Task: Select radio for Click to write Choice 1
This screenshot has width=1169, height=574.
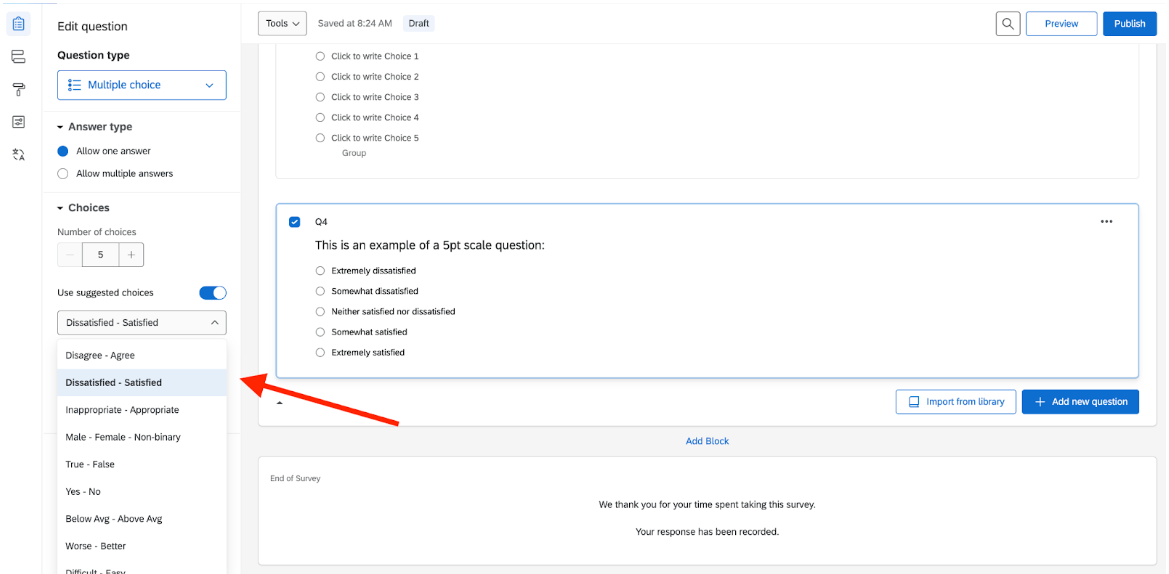Action: point(321,56)
